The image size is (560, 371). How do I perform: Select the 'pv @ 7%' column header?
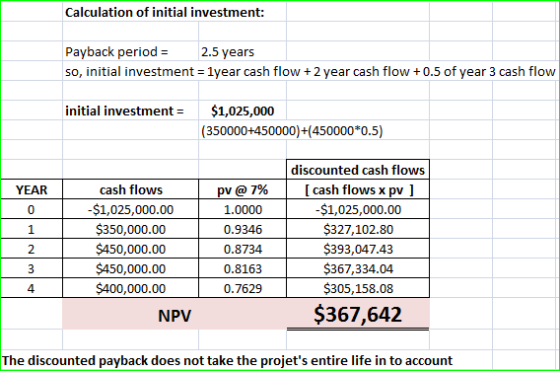pos(242,190)
